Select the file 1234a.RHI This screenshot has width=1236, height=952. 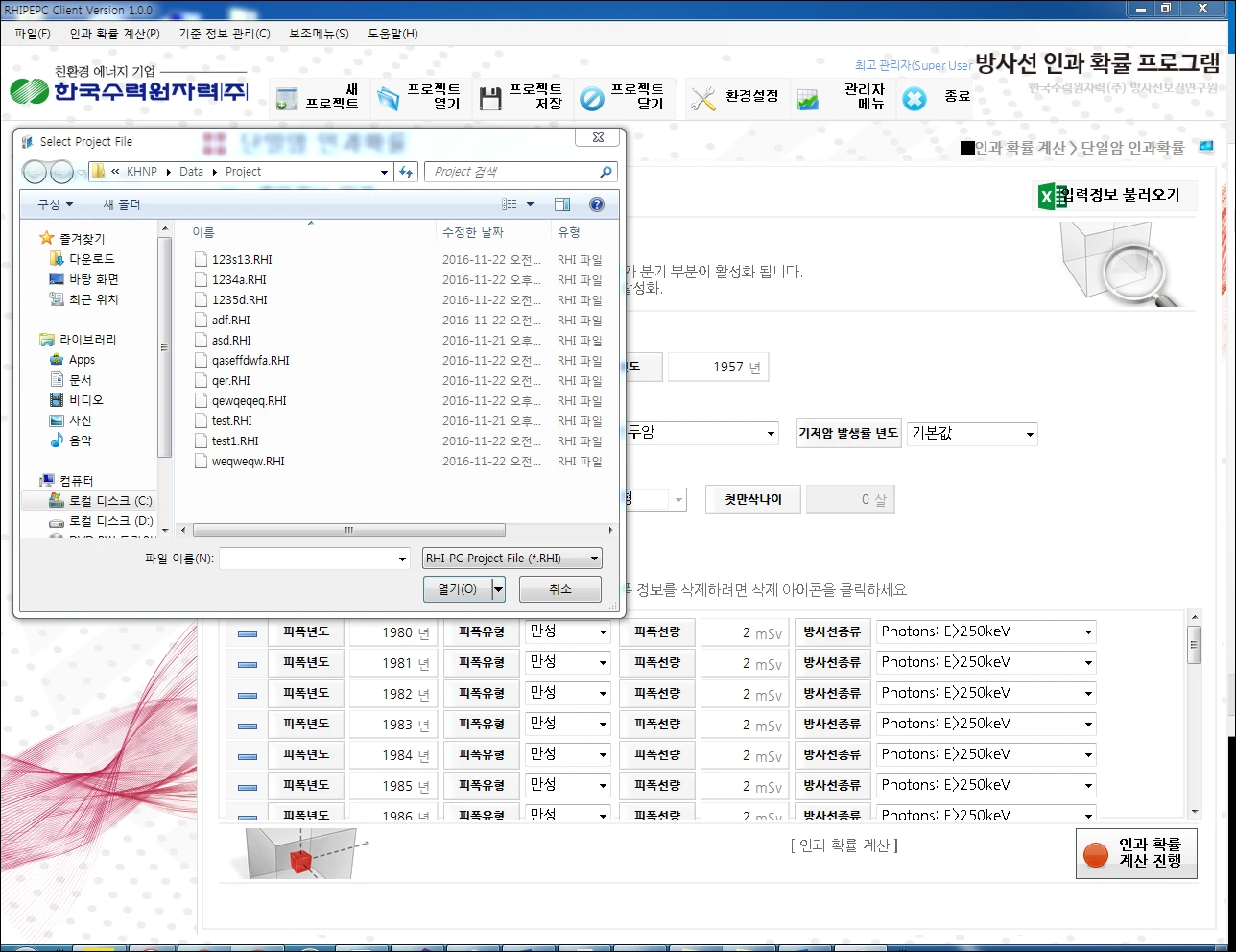click(x=239, y=280)
